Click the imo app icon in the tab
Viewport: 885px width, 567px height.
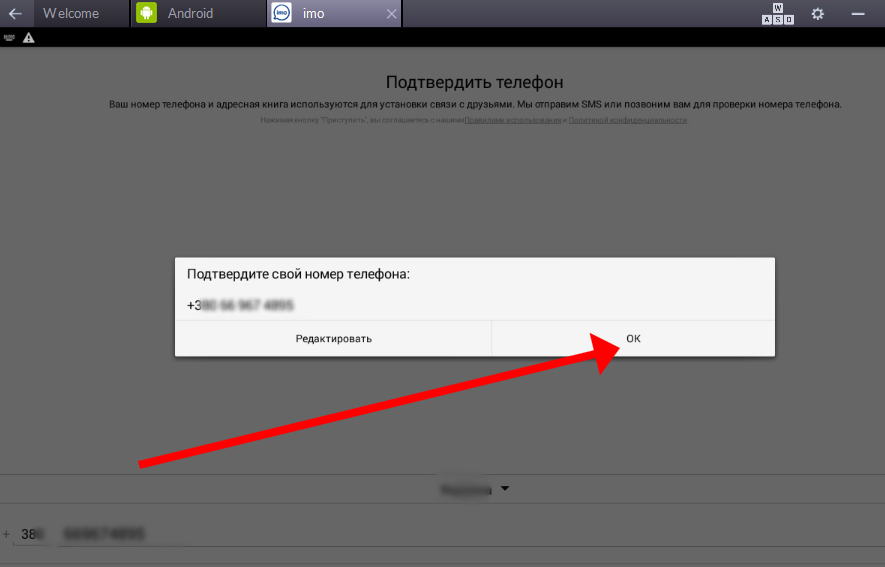(282, 14)
